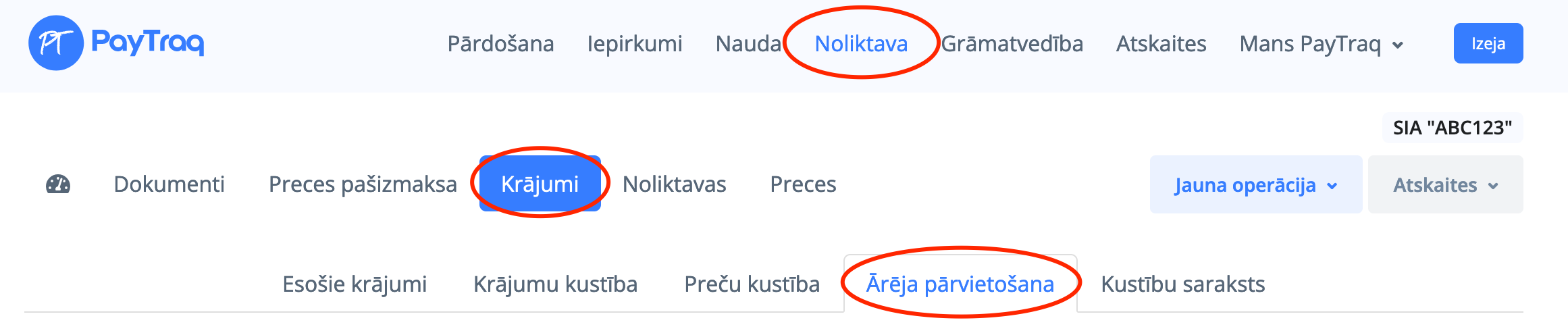Expand the Mans PayTraq dropdown
This screenshot has height=335, width=1568.
click(x=1321, y=44)
